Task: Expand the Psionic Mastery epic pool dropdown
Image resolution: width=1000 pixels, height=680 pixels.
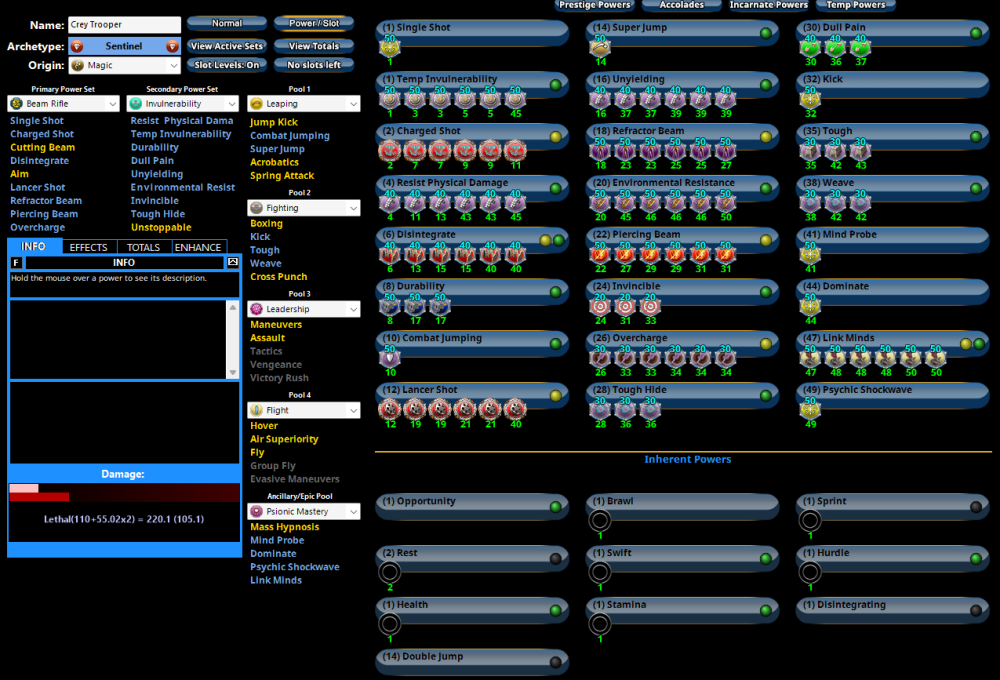Action: coord(304,511)
